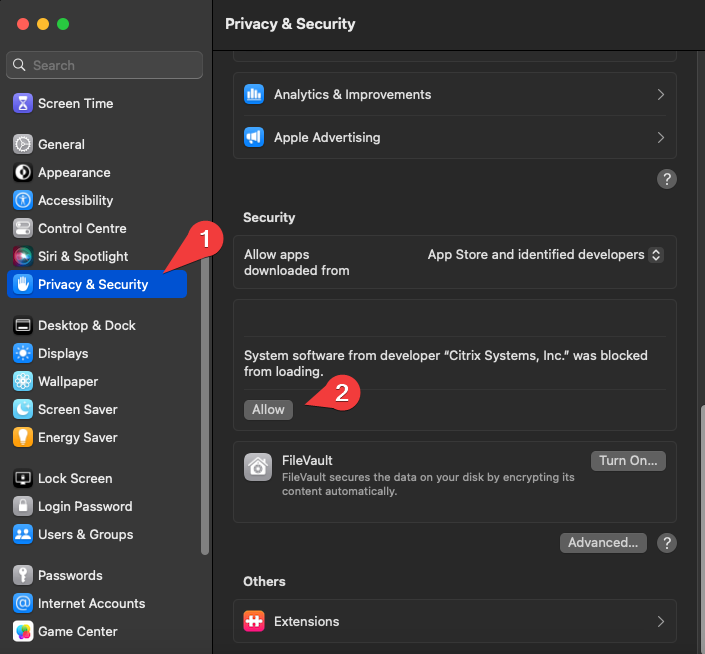Open Control Centre via its sidebar icon
Screen dimensions: 705x654
click(x=22, y=228)
